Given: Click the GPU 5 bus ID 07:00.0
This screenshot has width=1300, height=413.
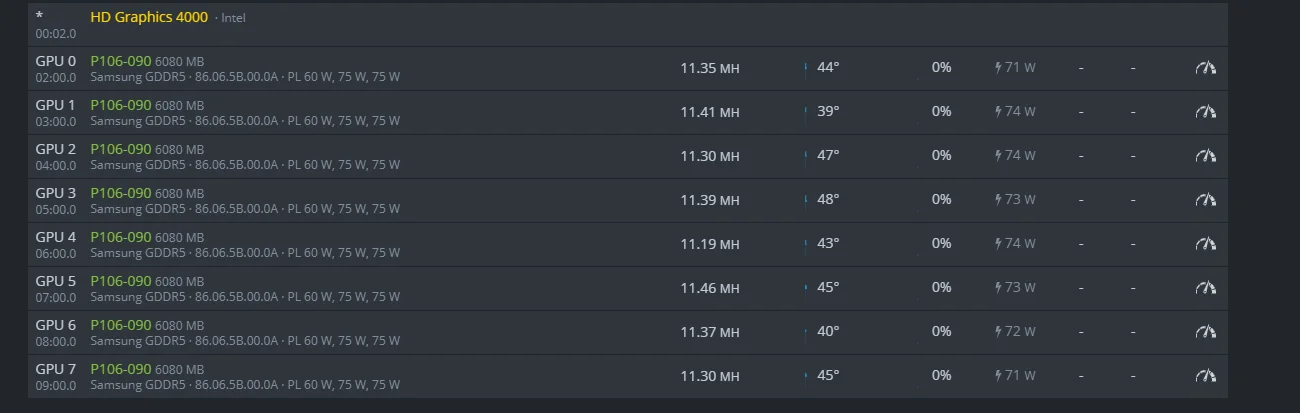Looking at the screenshot, I should (55, 297).
